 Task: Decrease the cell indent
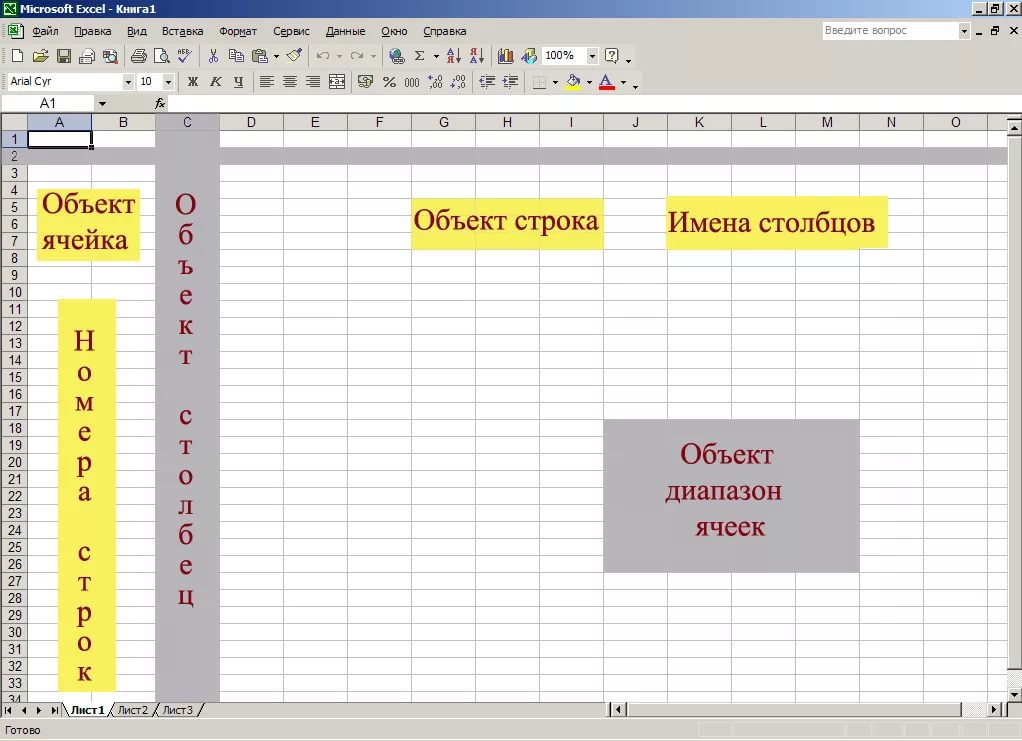pos(487,81)
